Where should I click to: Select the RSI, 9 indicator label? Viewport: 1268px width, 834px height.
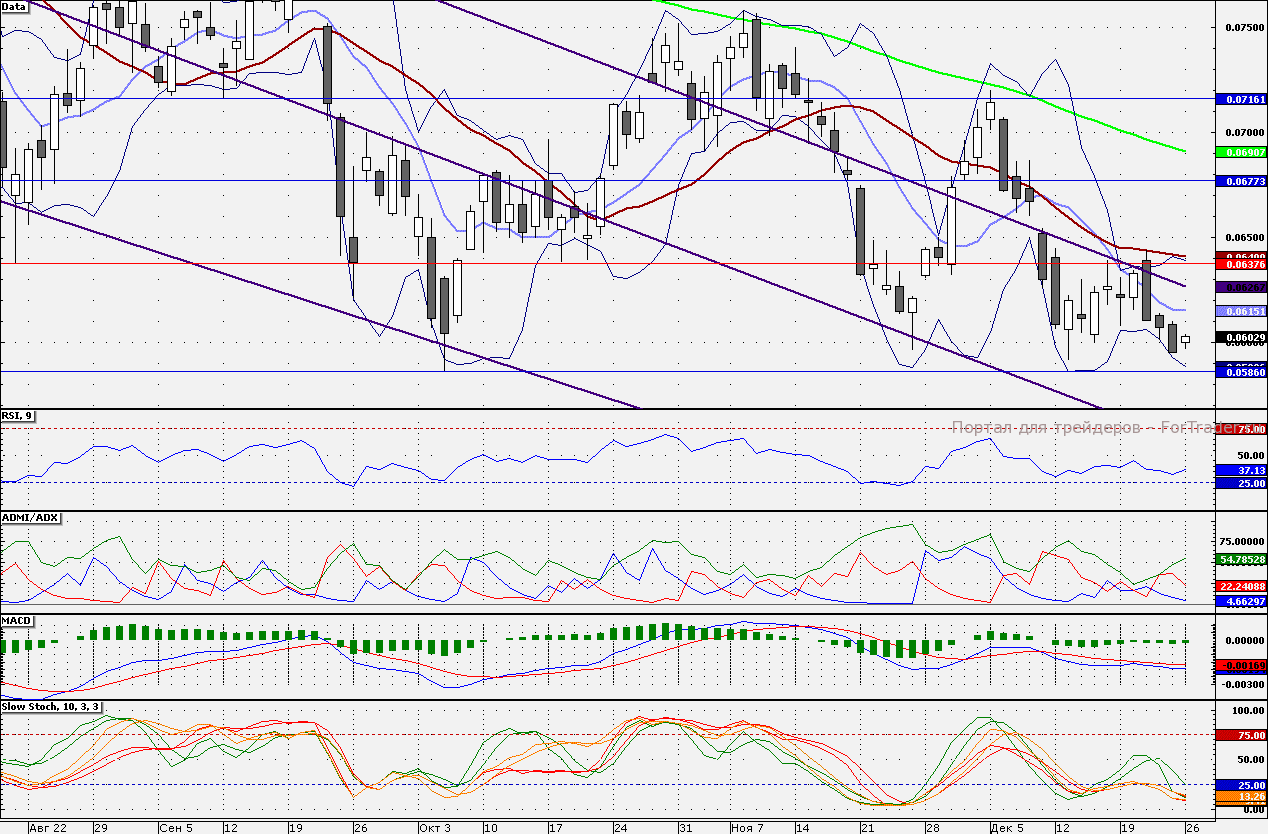tap(18, 416)
